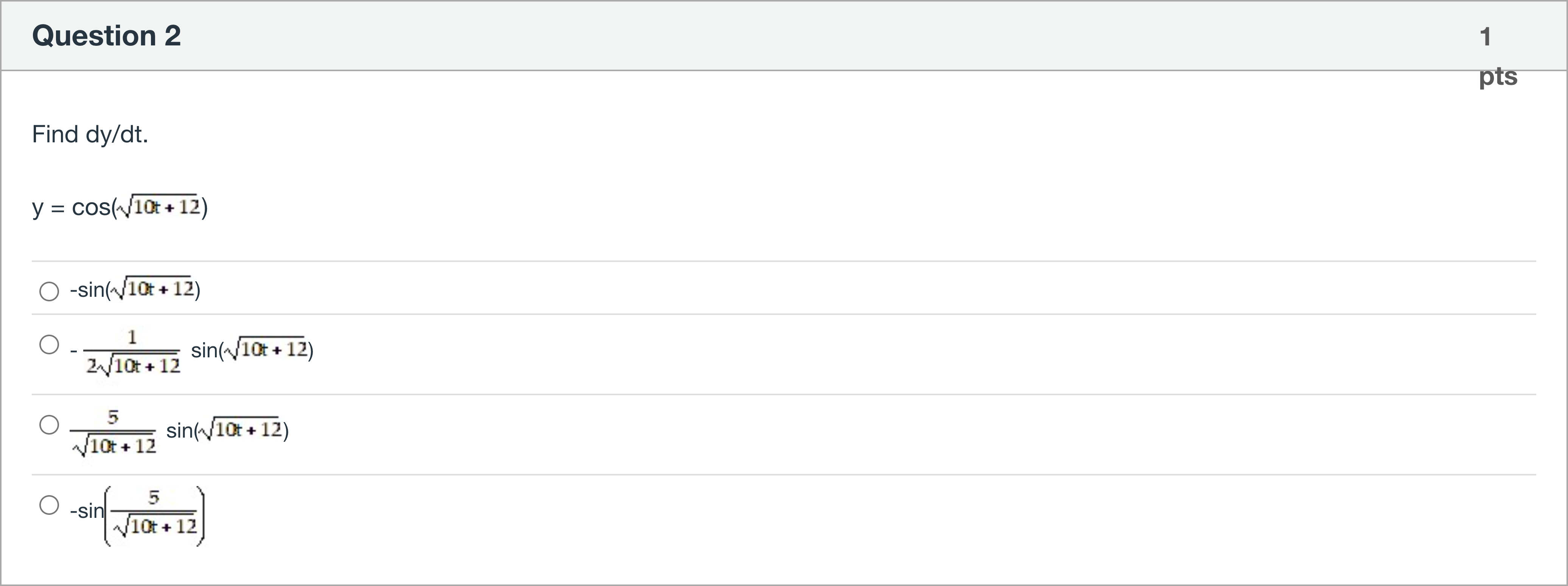Click sin(√(10t+12)) text in the third answer
This screenshot has width=1568, height=586.
pyautogui.click(x=227, y=430)
